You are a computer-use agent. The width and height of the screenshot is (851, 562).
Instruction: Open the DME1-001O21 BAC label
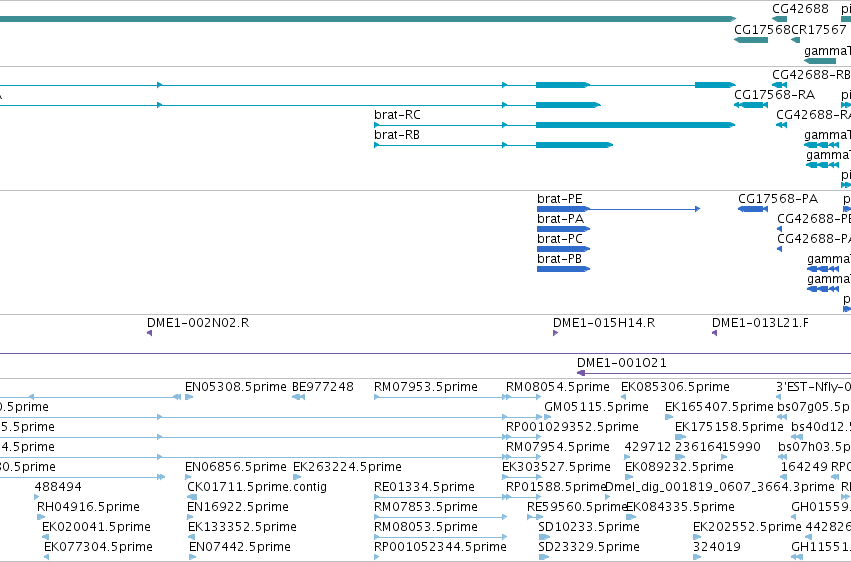pyautogui.click(x=621, y=362)
